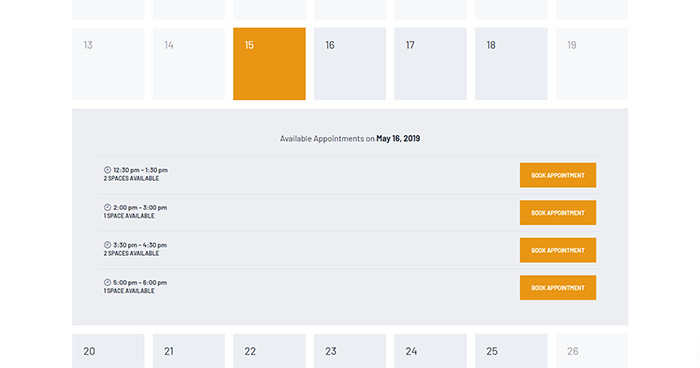Select day 16 in the calendar

[350, 64]
